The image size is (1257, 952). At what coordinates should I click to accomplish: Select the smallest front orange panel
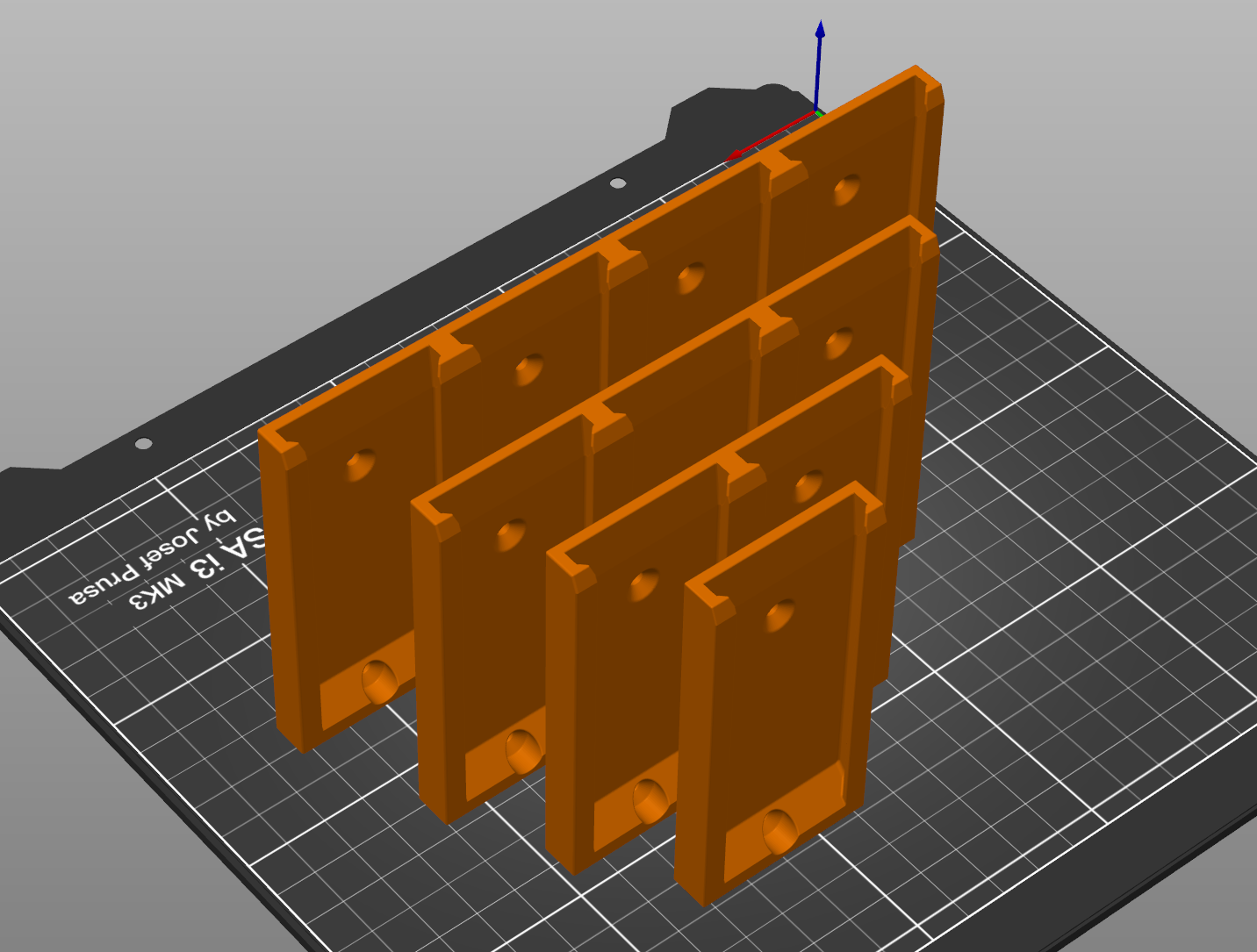coord(772,719)
